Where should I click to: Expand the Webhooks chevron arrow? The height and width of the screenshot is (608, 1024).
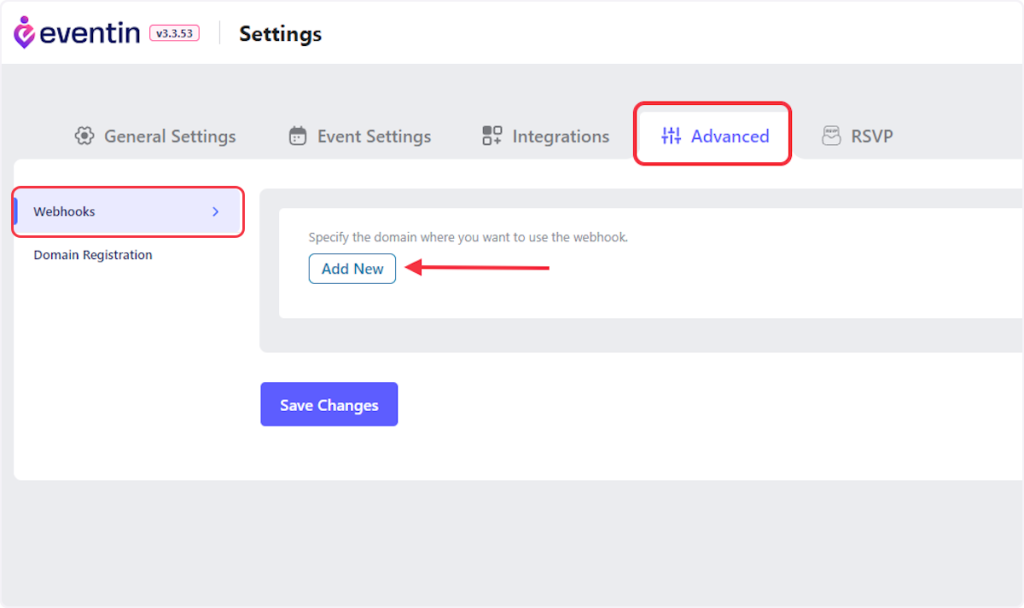(215, 212)
